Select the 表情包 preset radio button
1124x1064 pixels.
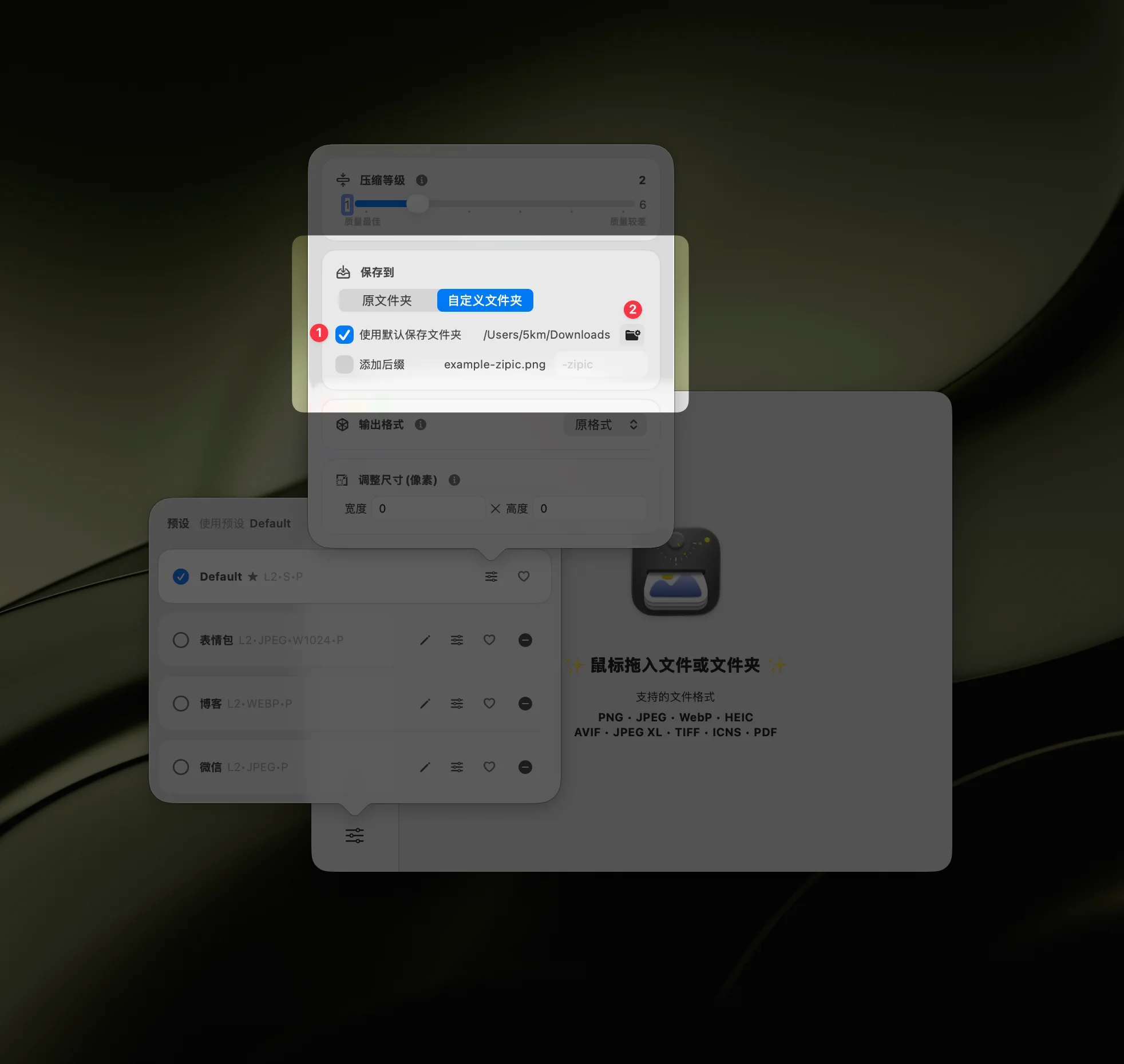tap(181, 640)
